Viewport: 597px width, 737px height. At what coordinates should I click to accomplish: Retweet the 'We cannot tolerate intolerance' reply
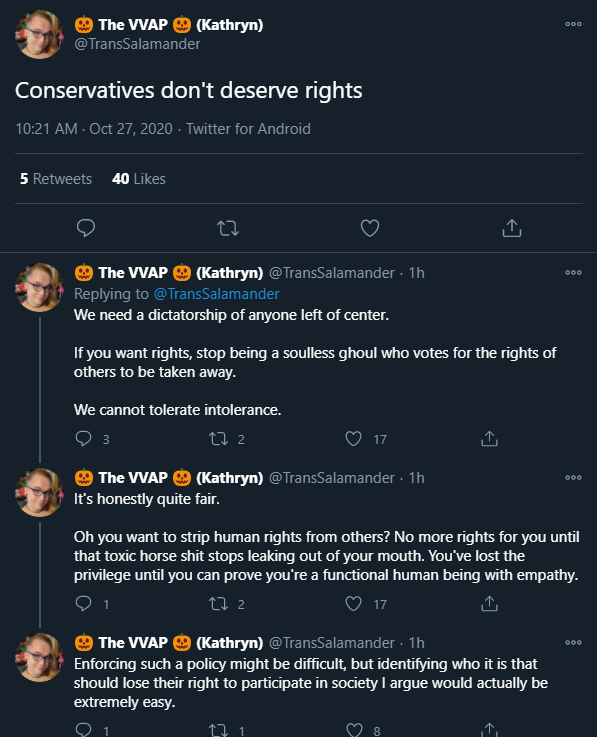click(x=219, y=439)
